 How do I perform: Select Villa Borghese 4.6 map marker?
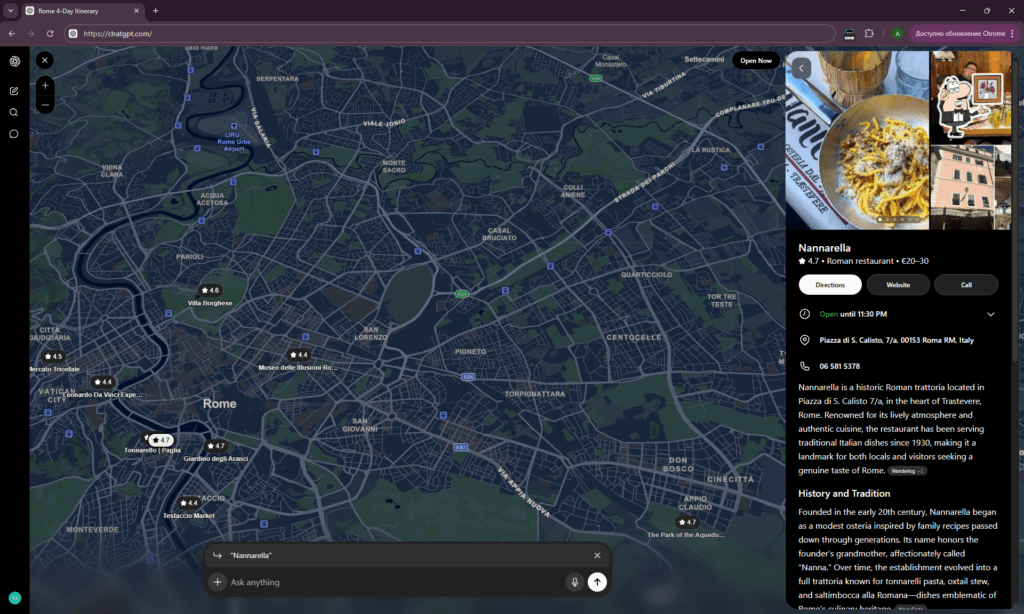pyautogui.click(x=210, y=290)
